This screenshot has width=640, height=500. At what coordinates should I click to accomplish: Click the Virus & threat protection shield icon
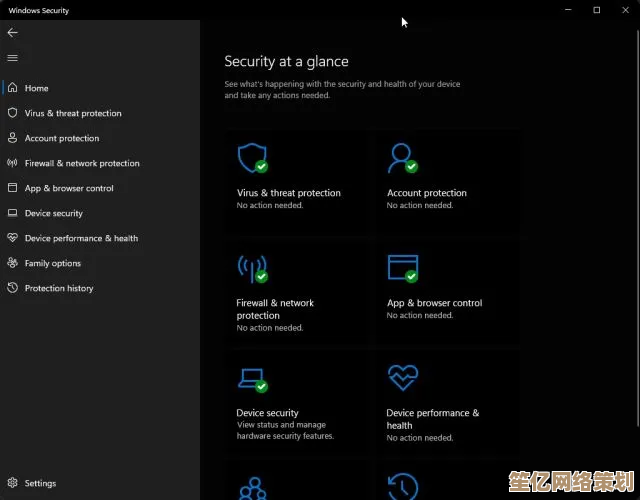pyautogui.click(x=250, y=158)
